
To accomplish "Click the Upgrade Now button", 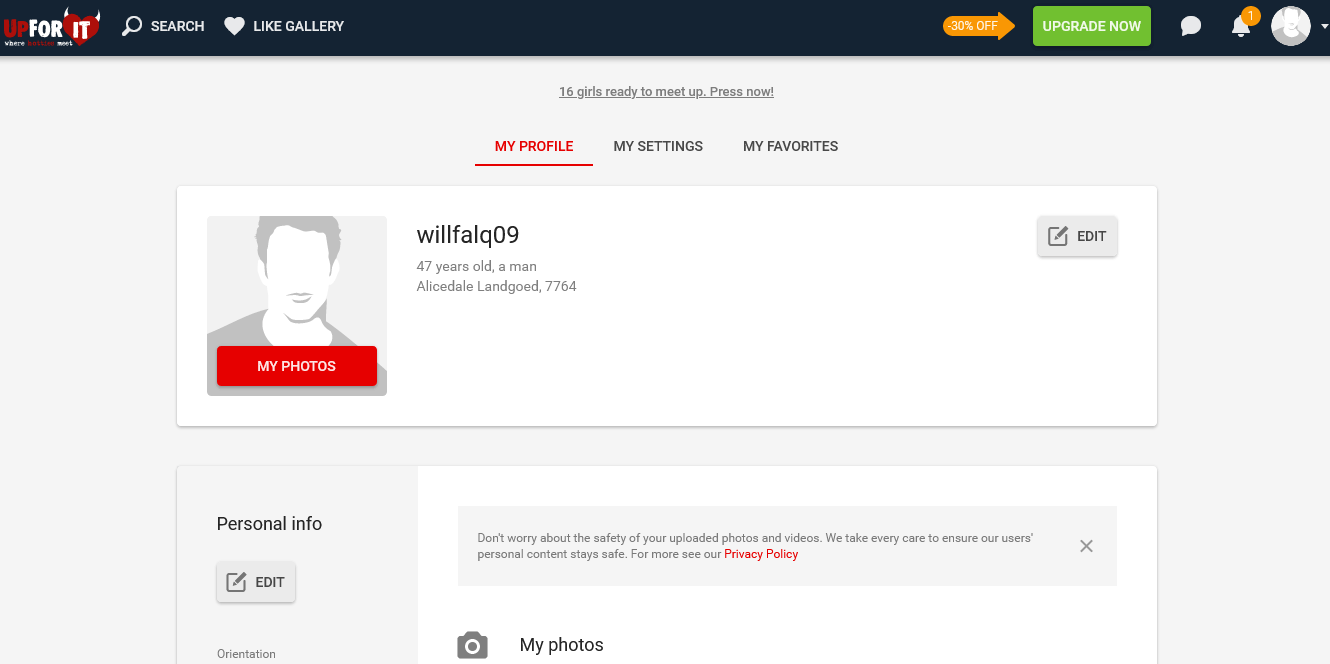I will 1092,26.
